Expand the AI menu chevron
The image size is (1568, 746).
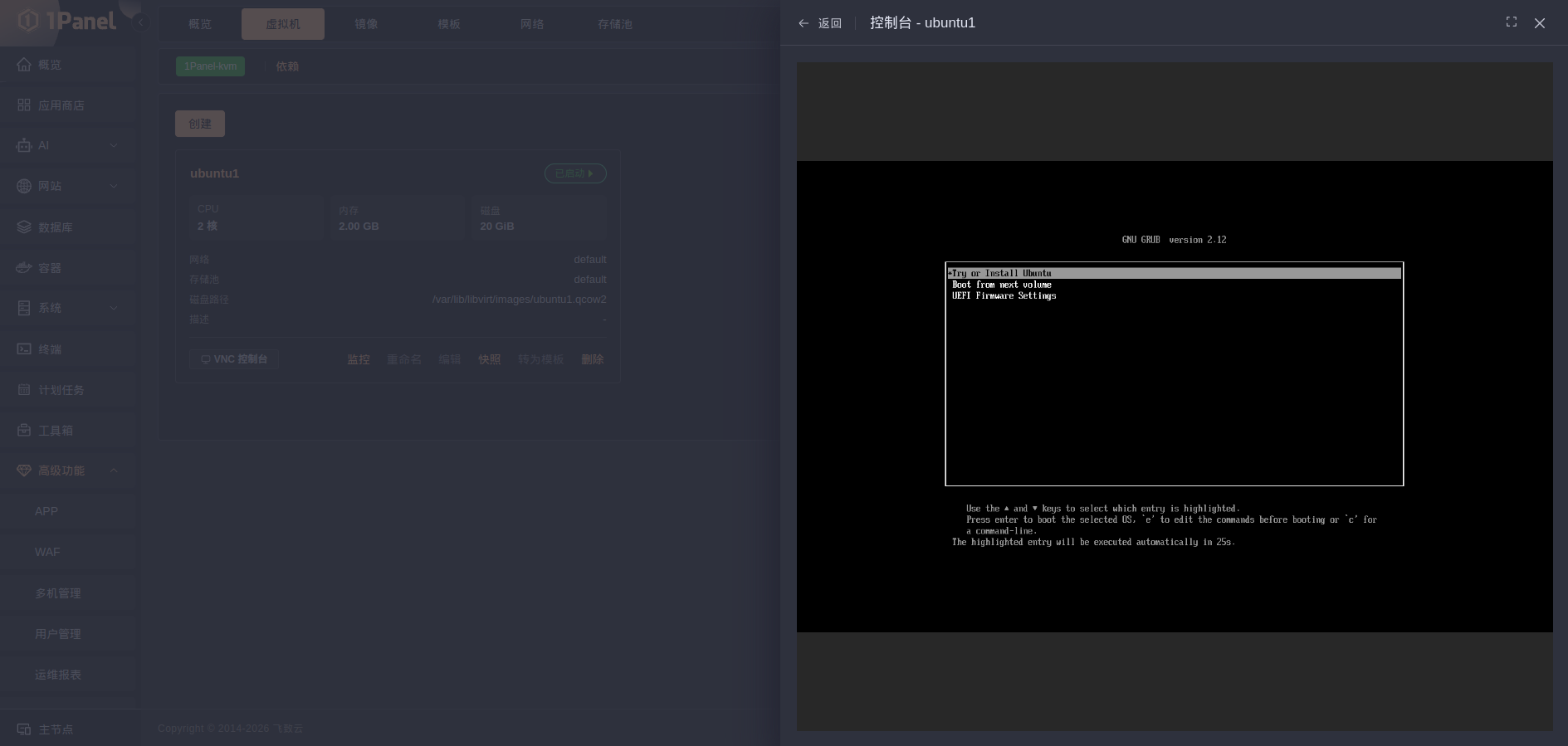114,145
